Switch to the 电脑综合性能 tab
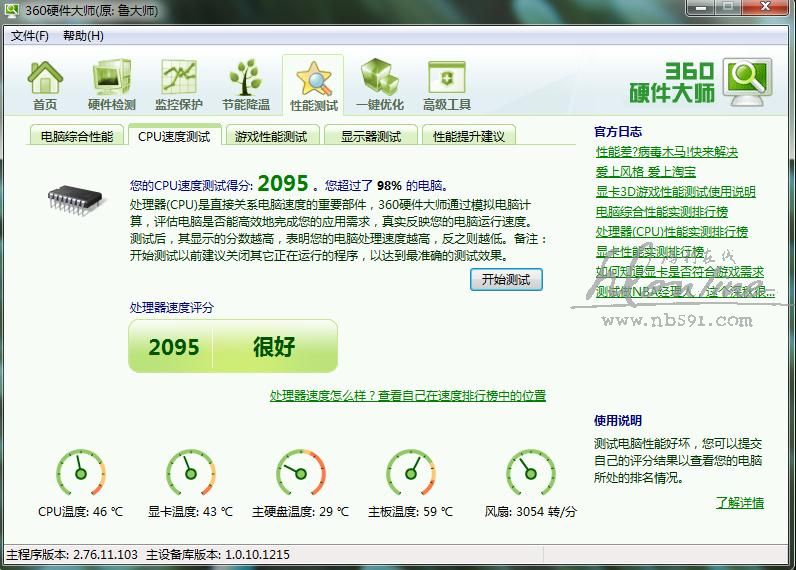 [77, 136]
